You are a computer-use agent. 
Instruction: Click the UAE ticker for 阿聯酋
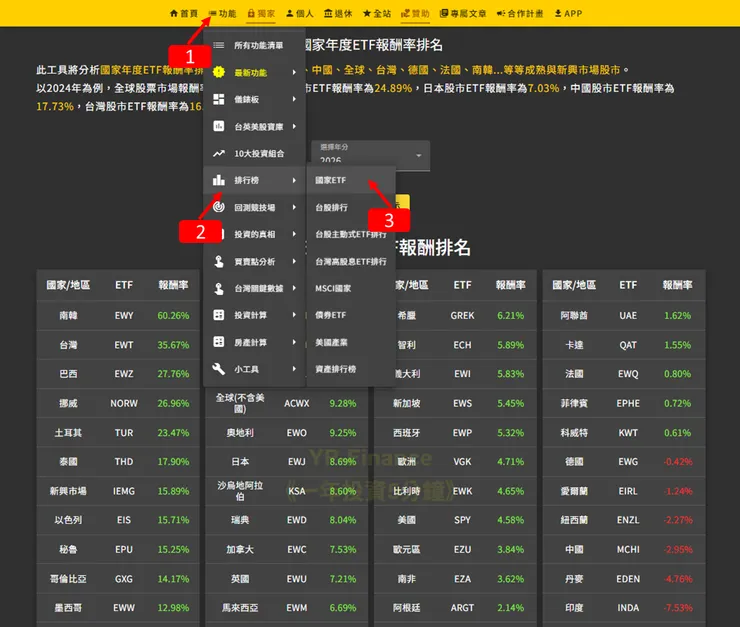[x=628, y=316]
